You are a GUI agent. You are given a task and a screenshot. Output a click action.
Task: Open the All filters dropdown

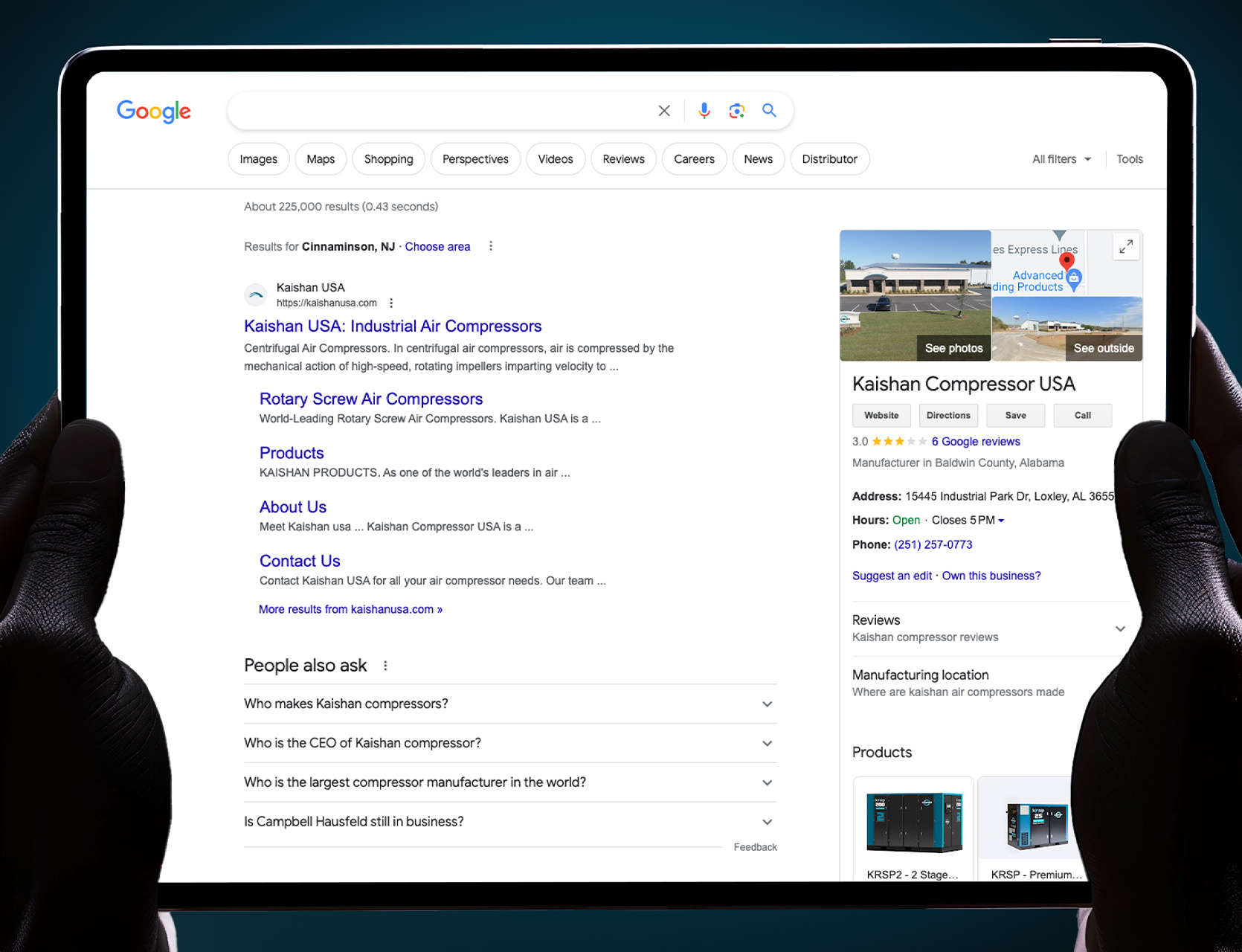pos(1061,159)
